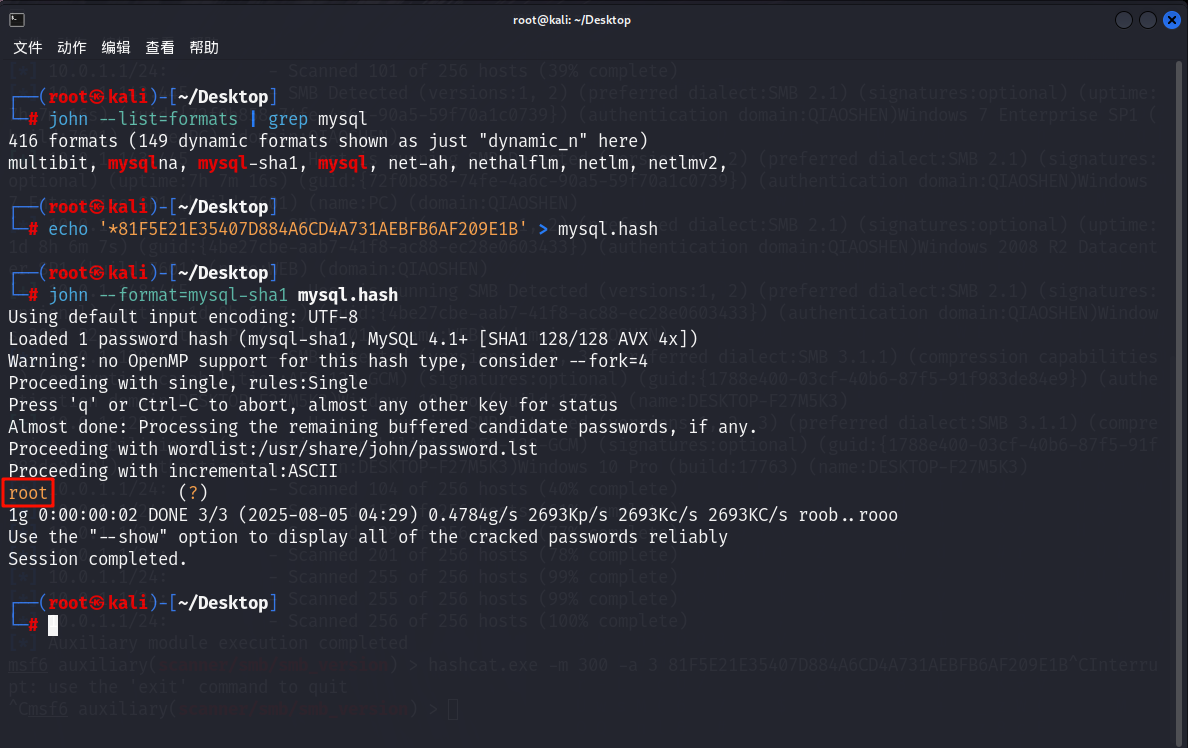Image resolution: width=1188 pixels, height=748 pixels.
Task: Minimize the terminal window
Action: pyautogui.click(x=1124, y=20)
